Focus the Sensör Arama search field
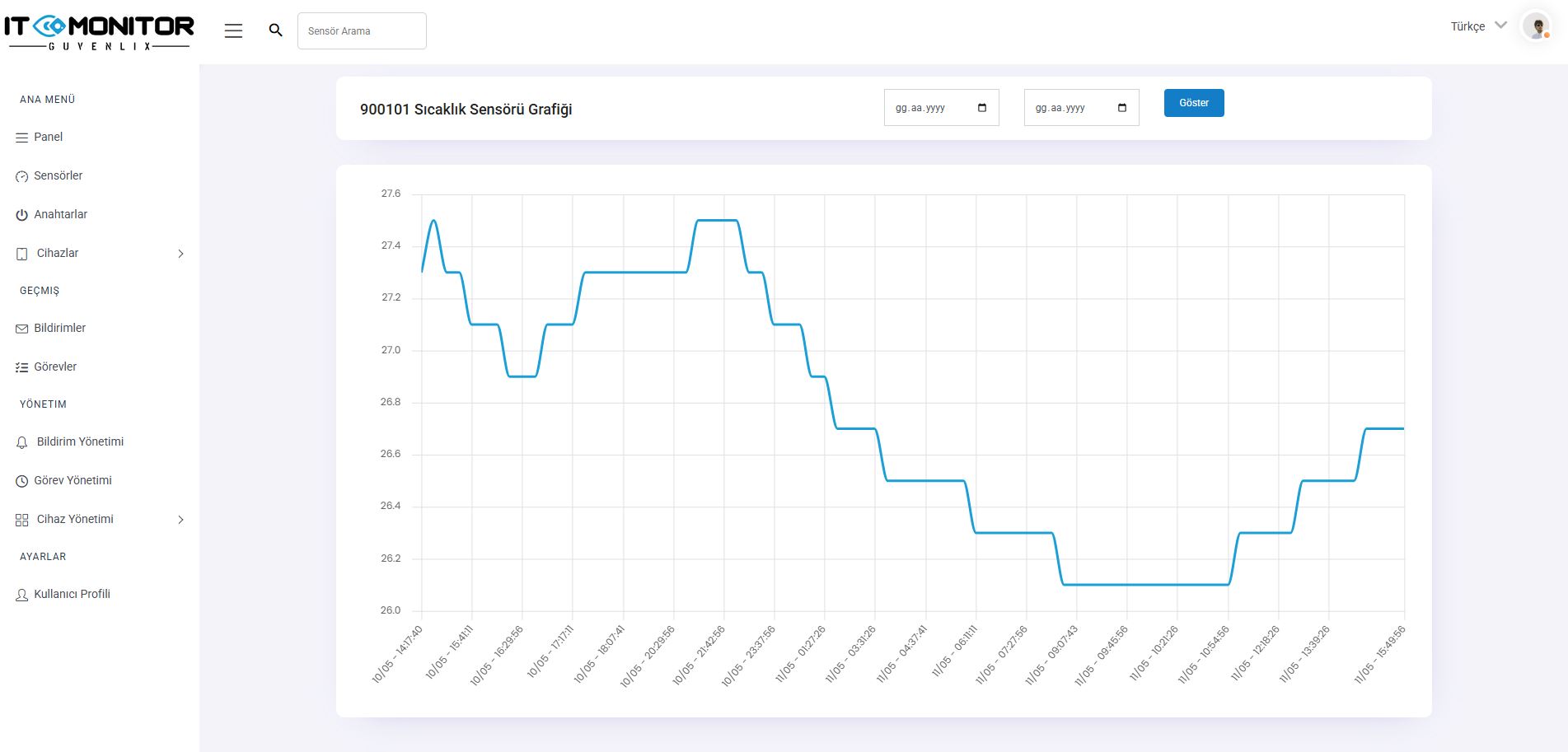This screenshot has width=1568, height=752. (x=361, y=31)
